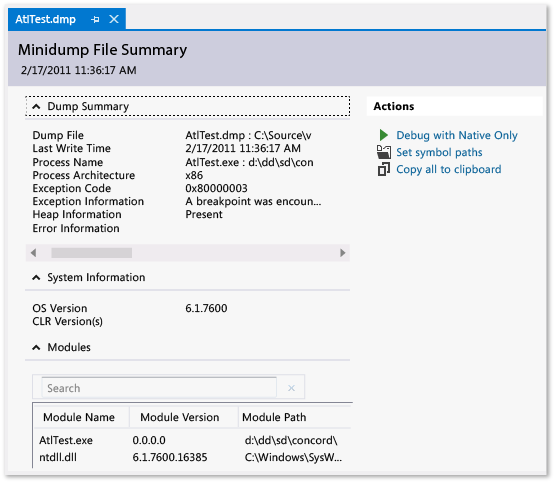Select the AtlTest.dmp document tab

pyautogui.click(x=45, y=19)
